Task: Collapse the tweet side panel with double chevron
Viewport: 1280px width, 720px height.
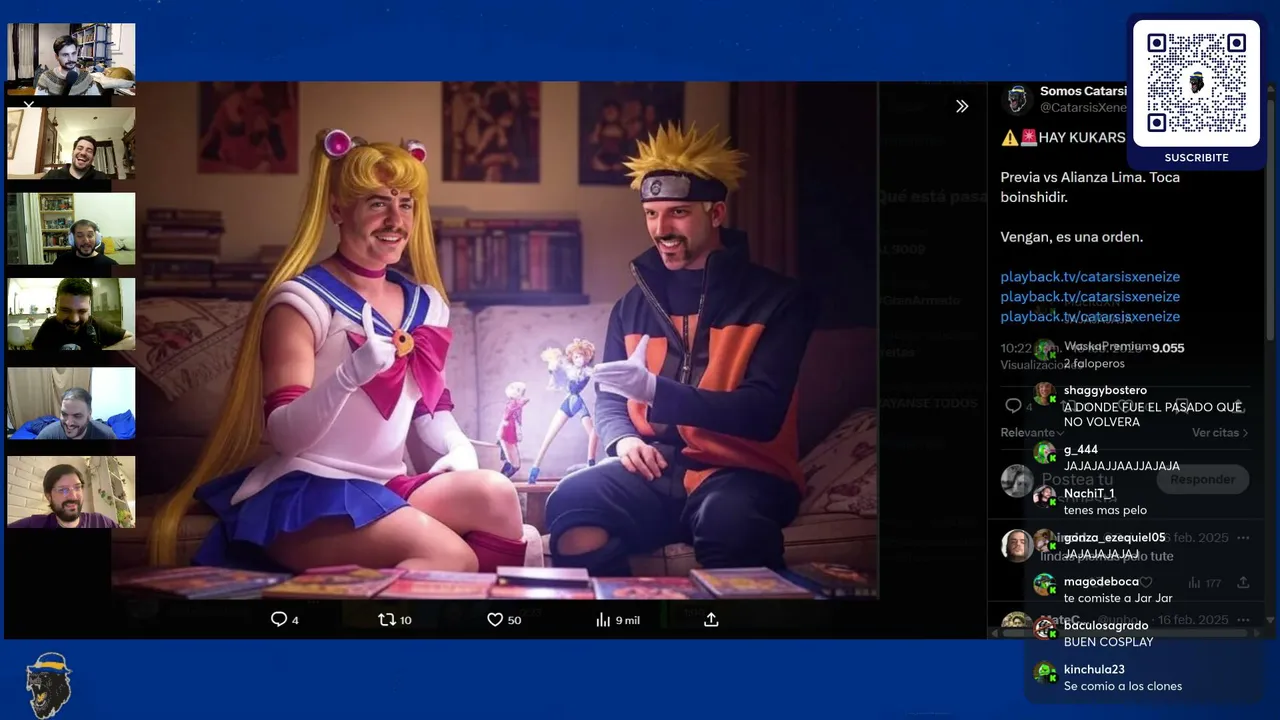Action: point(962,106)
